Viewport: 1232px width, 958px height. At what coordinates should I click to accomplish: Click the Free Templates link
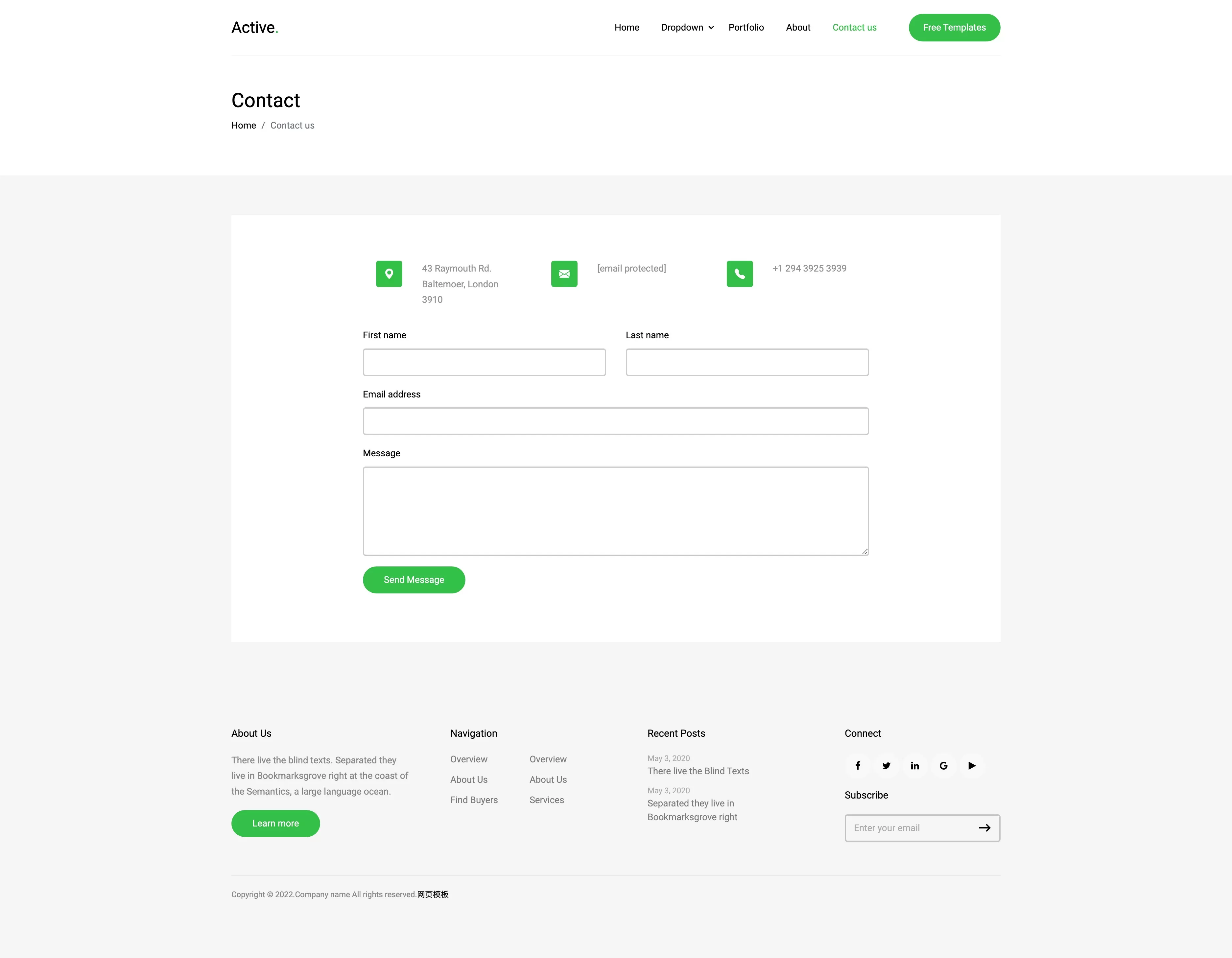(x=954, y=27)
